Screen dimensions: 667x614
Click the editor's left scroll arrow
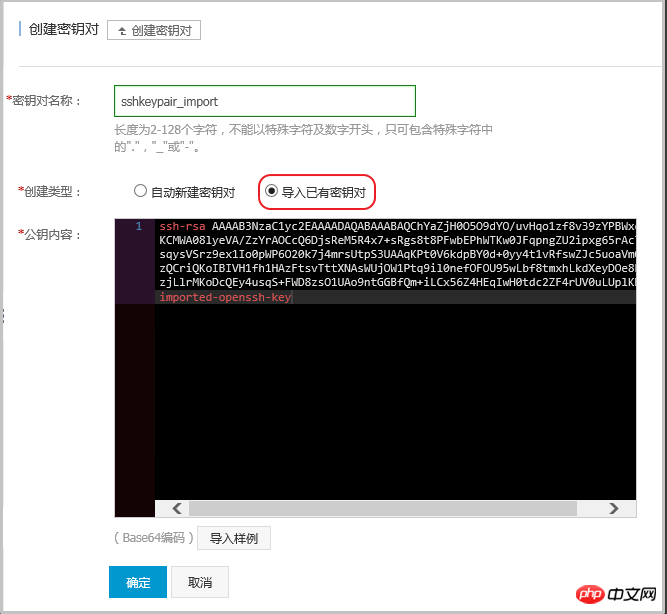tap(177, 508)
